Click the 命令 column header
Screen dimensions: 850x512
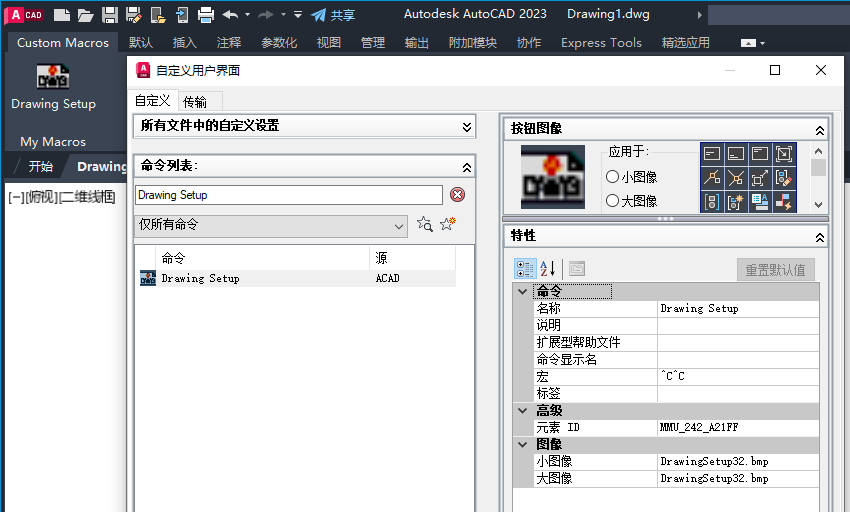[262, 258]
